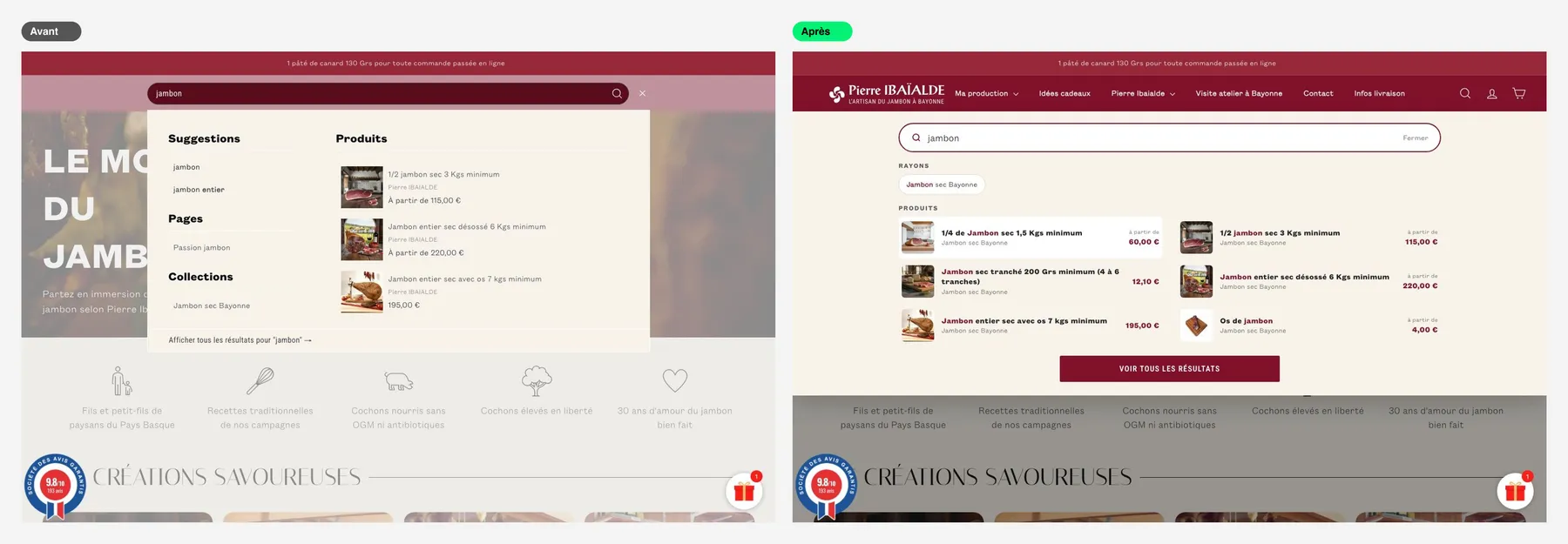The height and width of the screenshot is (544, 1568).
Task: Open '1/2 jambon sec 3 Kgs minimum' in Après results
Action: pos(1309,238)
